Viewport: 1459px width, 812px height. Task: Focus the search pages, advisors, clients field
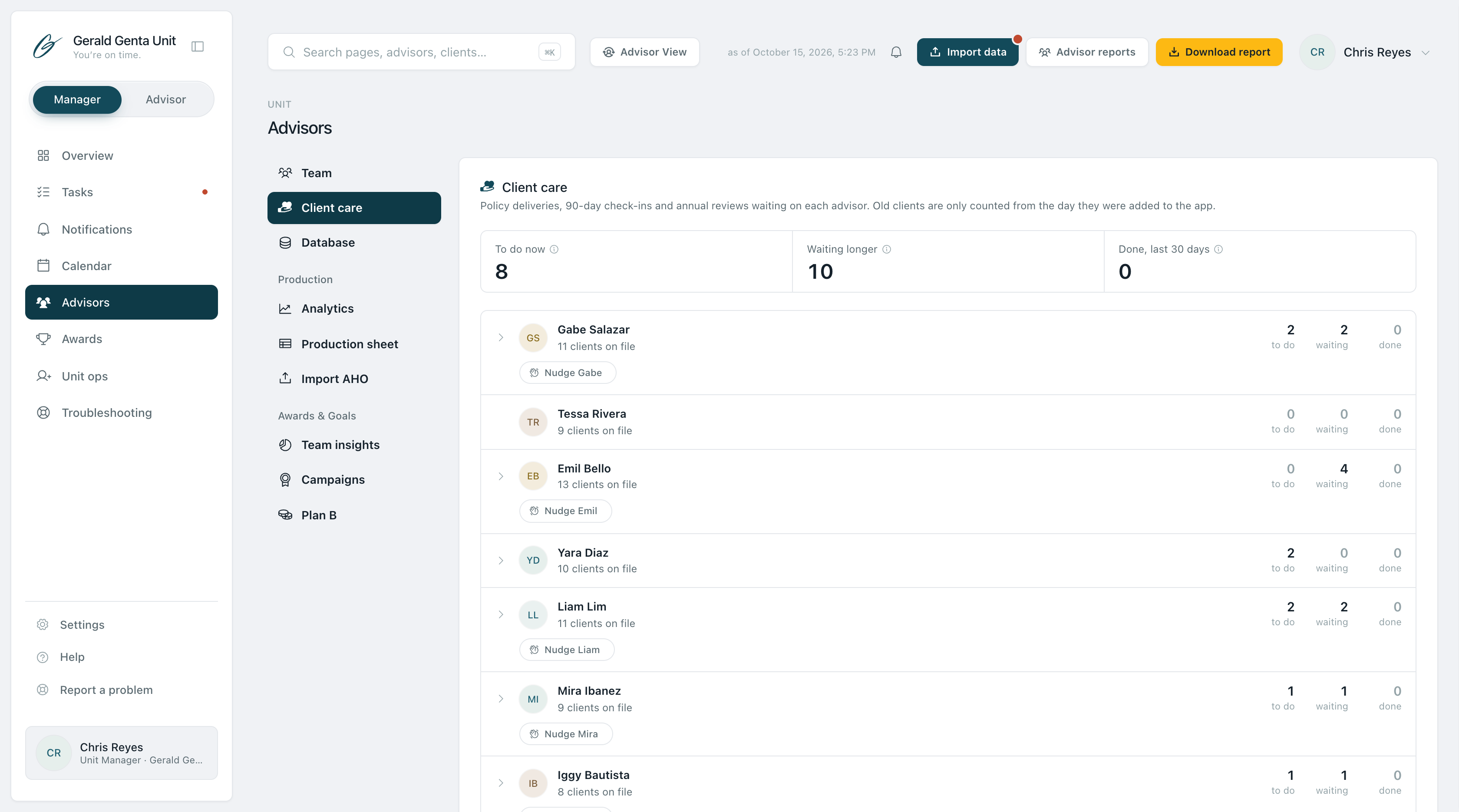(421, 52)
